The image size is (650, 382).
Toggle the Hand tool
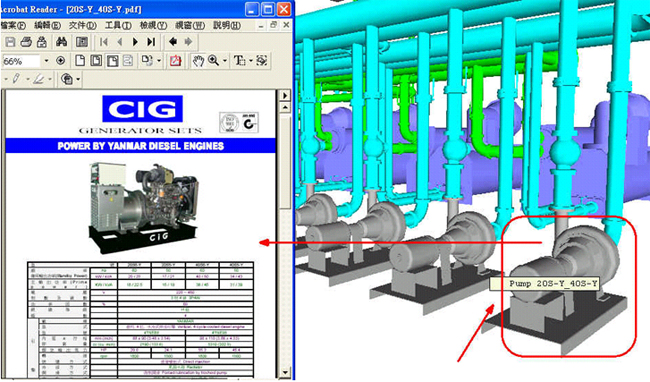(x=199, y=61)
